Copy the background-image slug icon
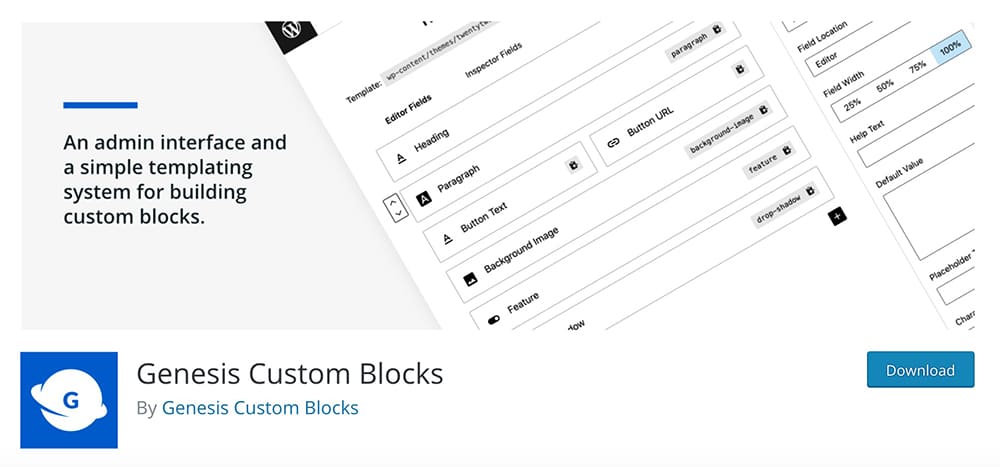 pyautogui.click(x=763, y=110)
